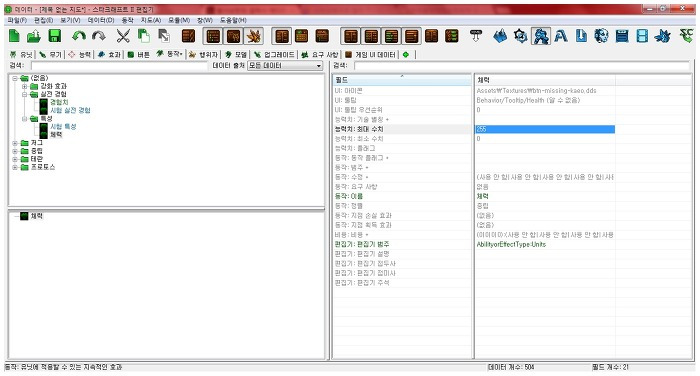Open the 모든 데이터 data source dropdown
Image resolution: width=700 pixels, height=376 pixels.
click(285, 66)
